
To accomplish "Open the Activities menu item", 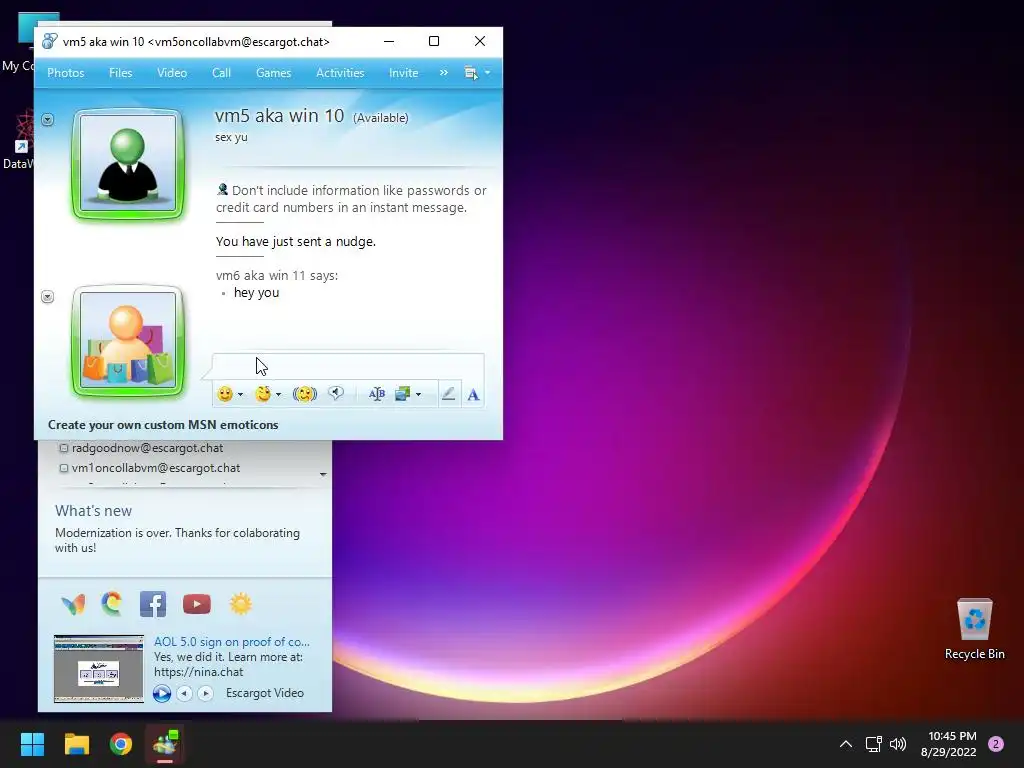I will coord(340,72).
